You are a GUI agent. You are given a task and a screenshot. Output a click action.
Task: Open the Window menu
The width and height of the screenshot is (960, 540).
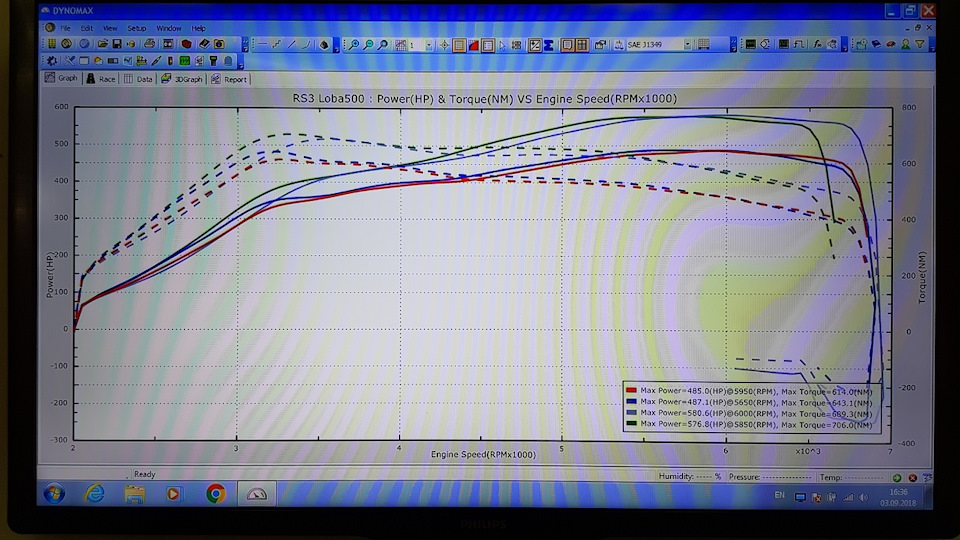(x=168, y=28)
